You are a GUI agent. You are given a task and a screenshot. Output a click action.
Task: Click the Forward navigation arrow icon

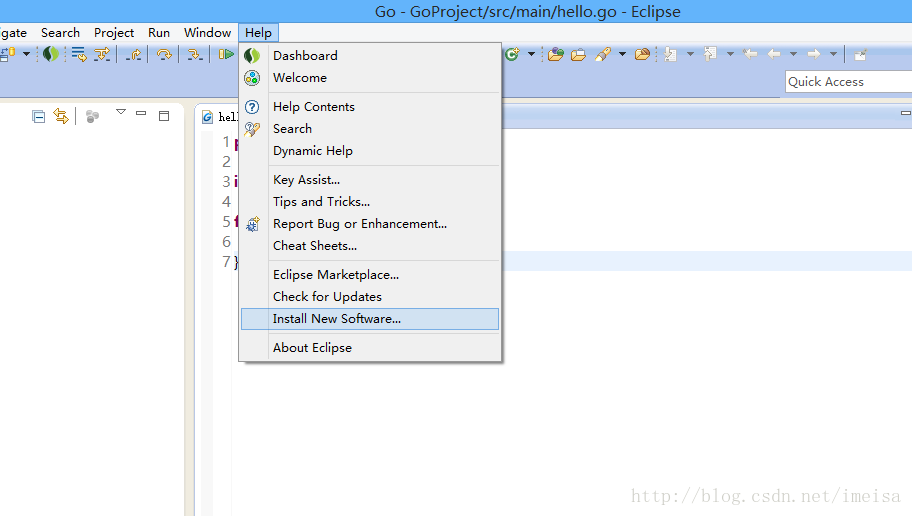pos(814,54)
